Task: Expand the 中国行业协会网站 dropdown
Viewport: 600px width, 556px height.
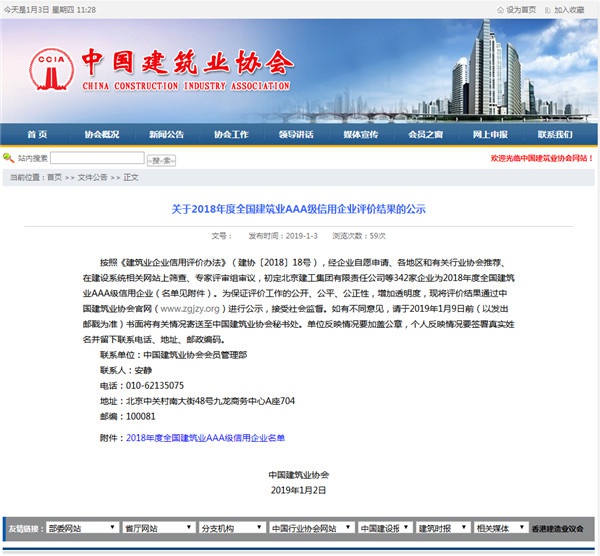Action: 311,528
